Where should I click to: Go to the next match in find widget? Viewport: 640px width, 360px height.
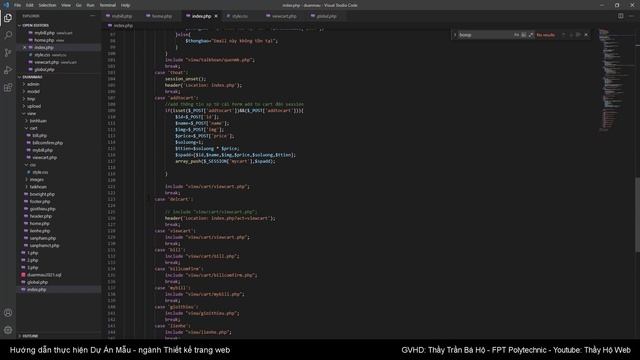point(571,35)
